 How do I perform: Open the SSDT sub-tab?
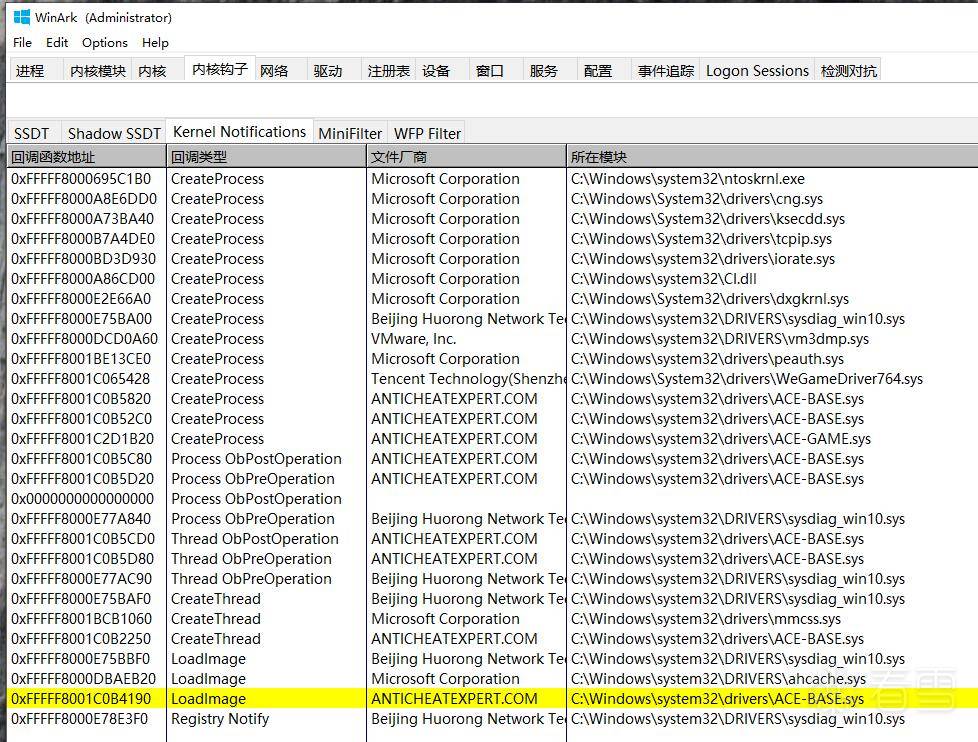[32, 133]
